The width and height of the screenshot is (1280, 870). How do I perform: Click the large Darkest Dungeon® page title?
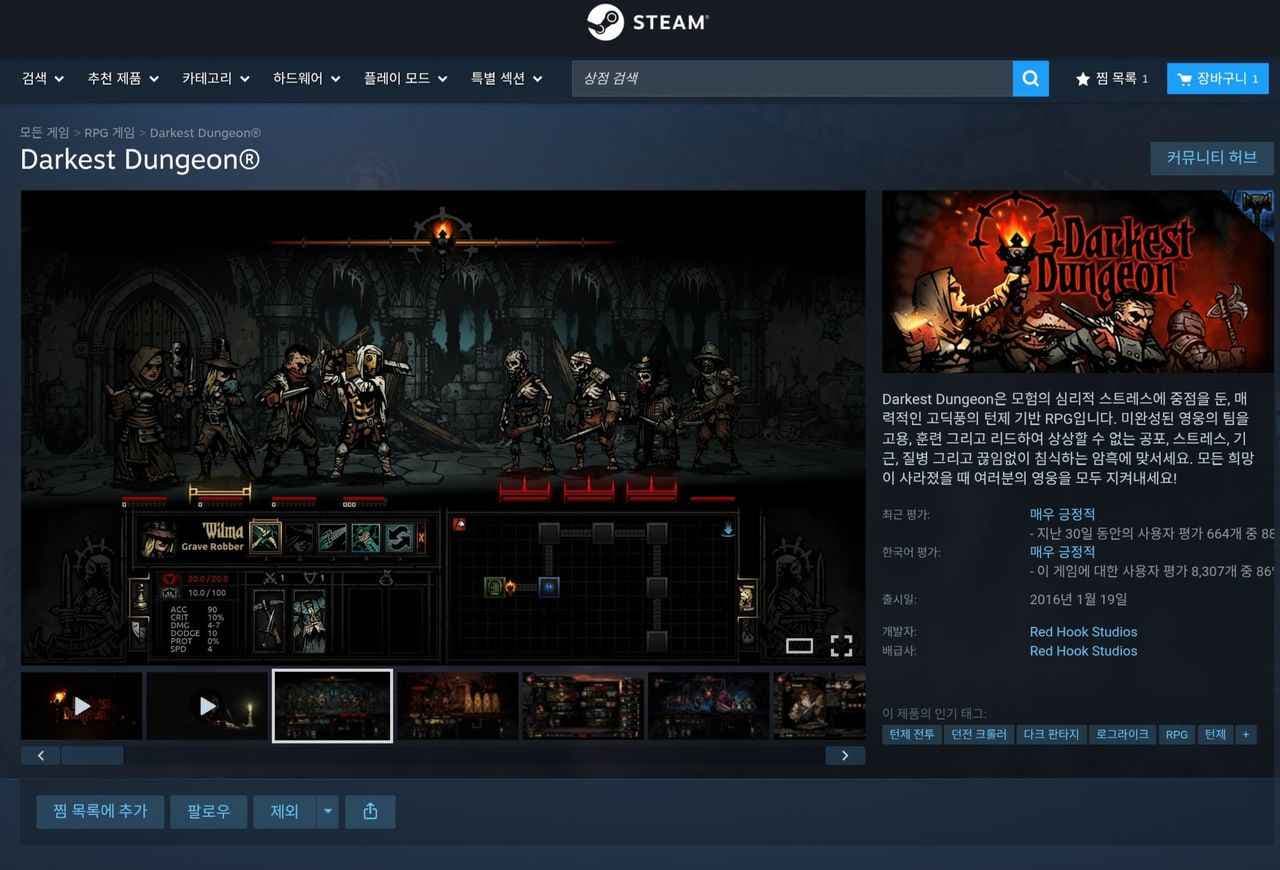140,160
